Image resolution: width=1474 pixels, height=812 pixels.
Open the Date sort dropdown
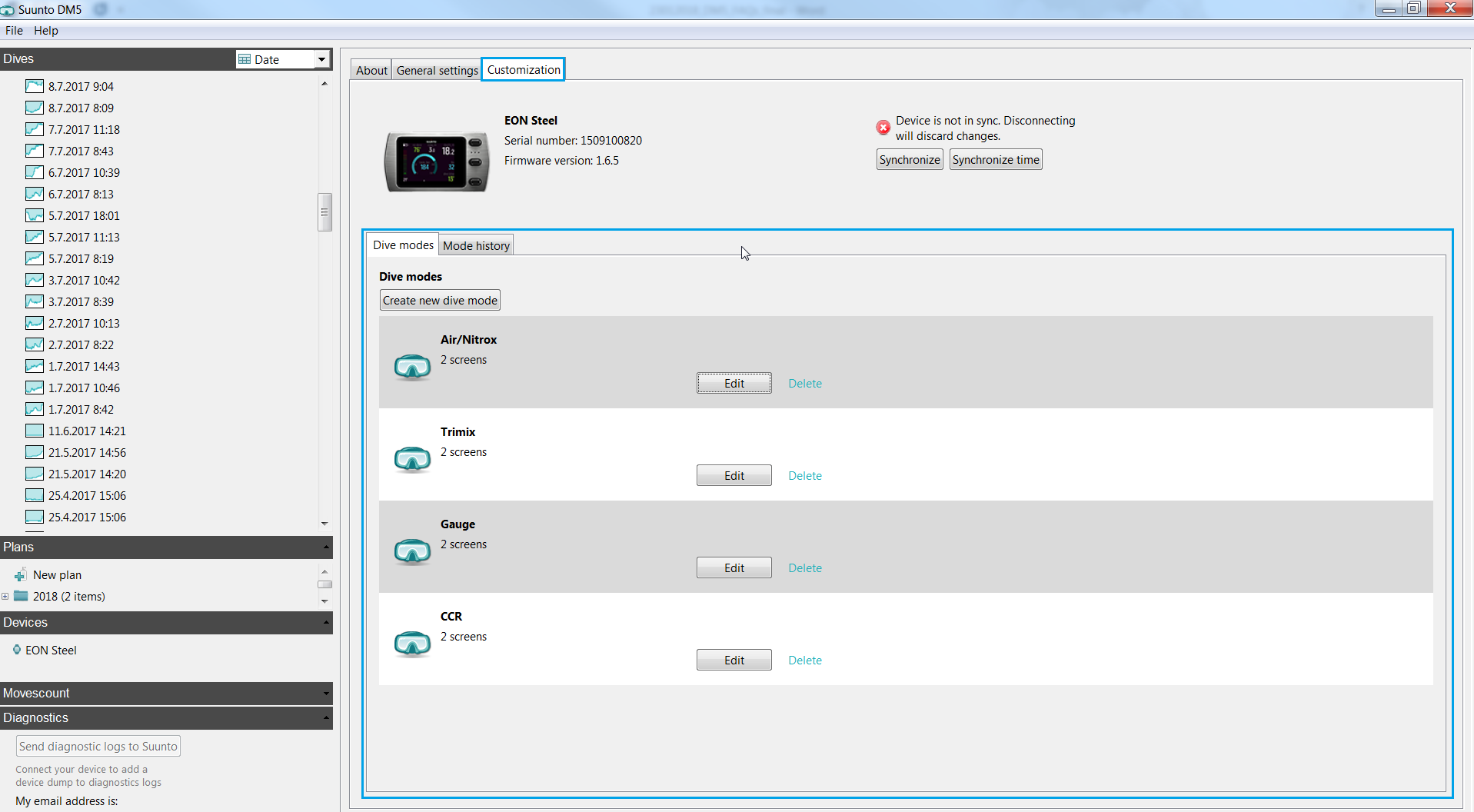pos(321,59)
